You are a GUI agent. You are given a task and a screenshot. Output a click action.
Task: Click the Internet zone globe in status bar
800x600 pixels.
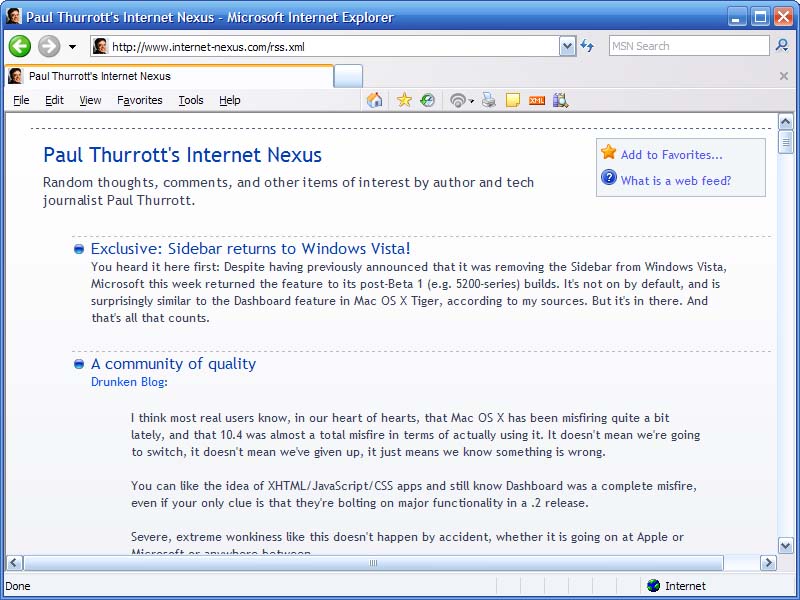653,586
